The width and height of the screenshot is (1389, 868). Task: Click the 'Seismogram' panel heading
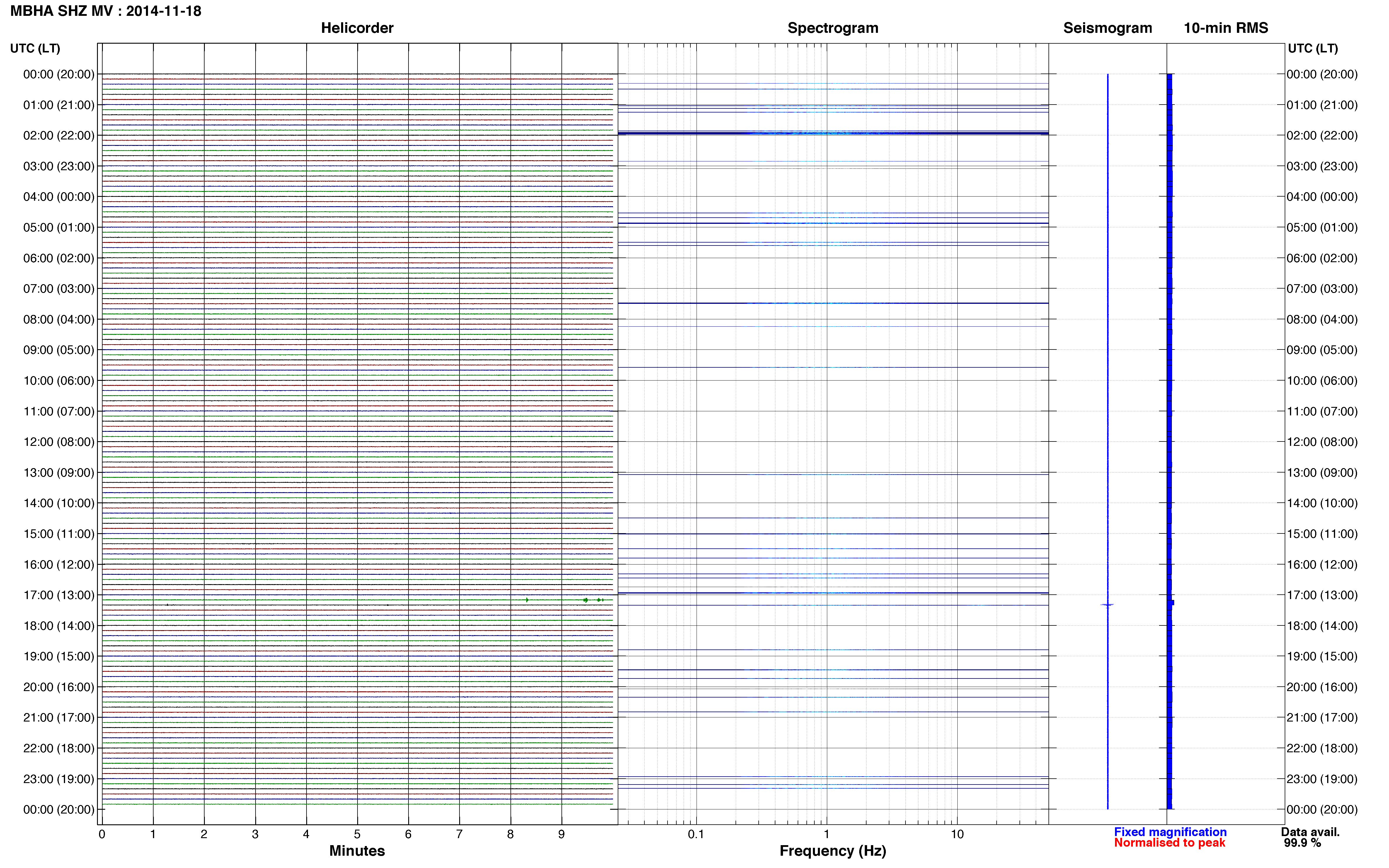[1108, 28]
